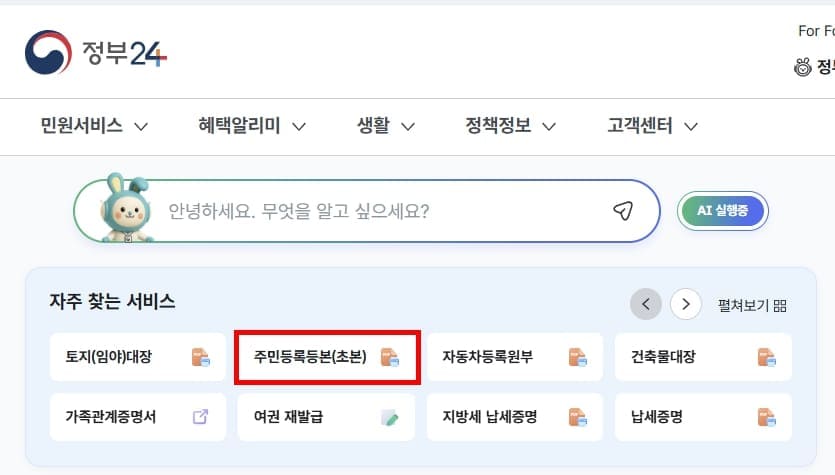
Task: Click the 건축물대장 document icon
Action: (766, 357)
